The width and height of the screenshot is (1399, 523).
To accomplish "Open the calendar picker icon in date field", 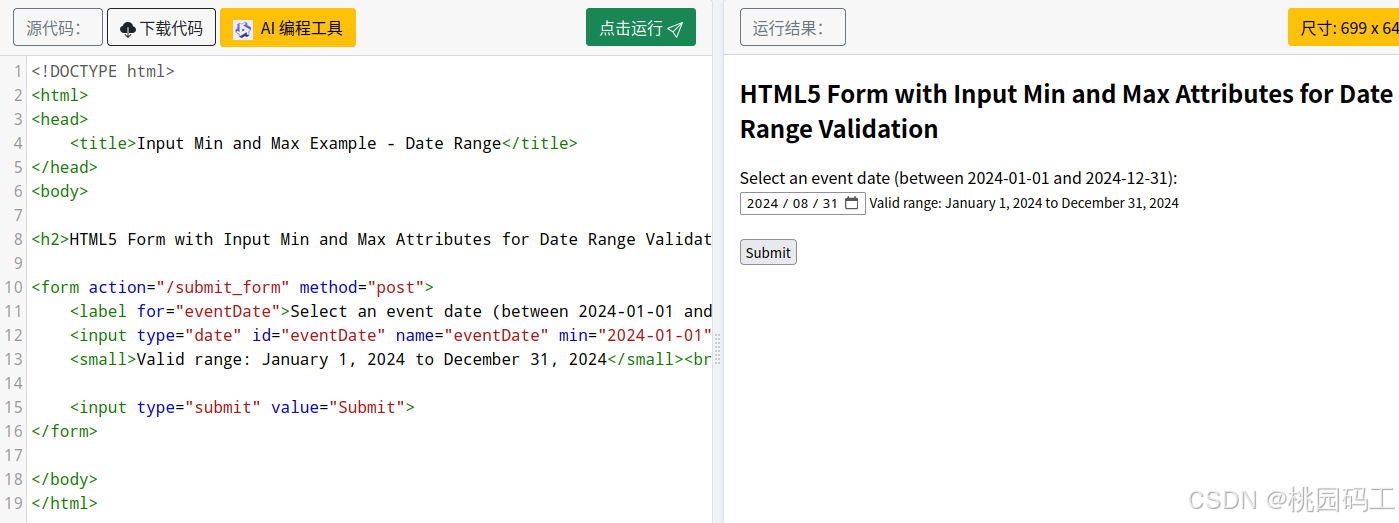I will (x=852, y=203).
